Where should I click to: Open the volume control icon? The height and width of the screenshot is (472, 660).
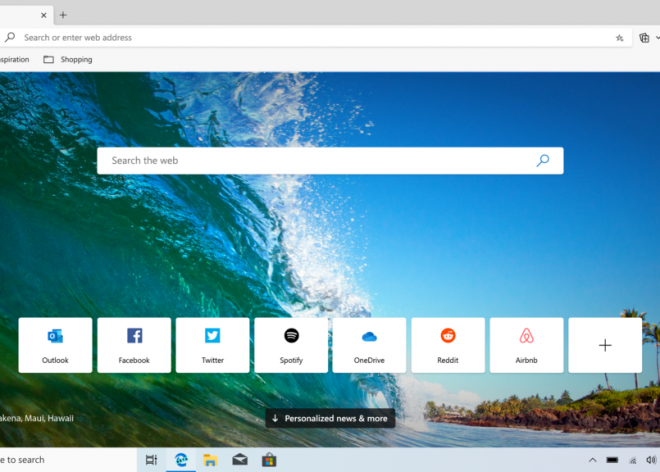pyautogui.click(x=651, y=460)
